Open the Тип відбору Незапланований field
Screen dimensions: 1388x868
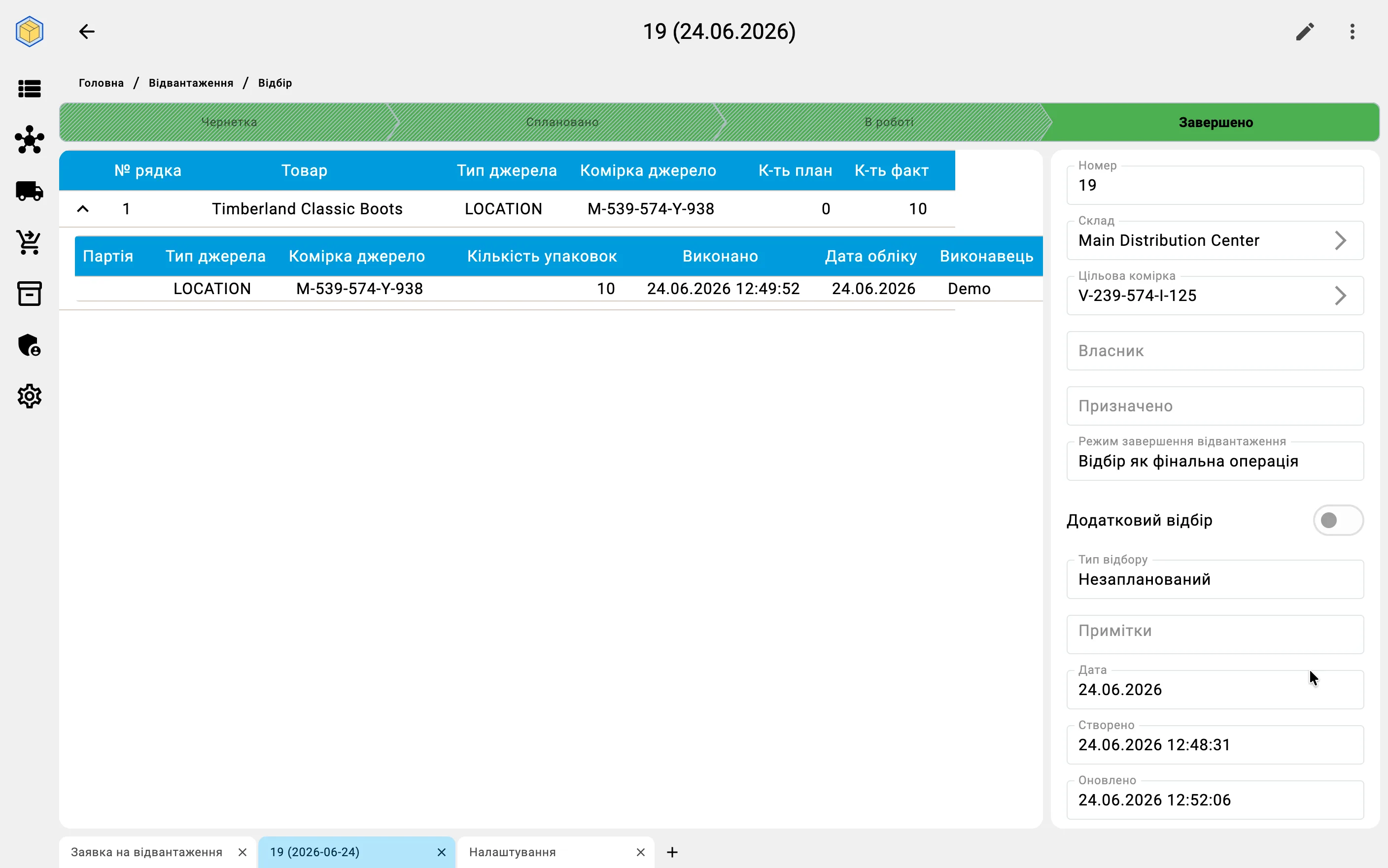coord(1214,579)
